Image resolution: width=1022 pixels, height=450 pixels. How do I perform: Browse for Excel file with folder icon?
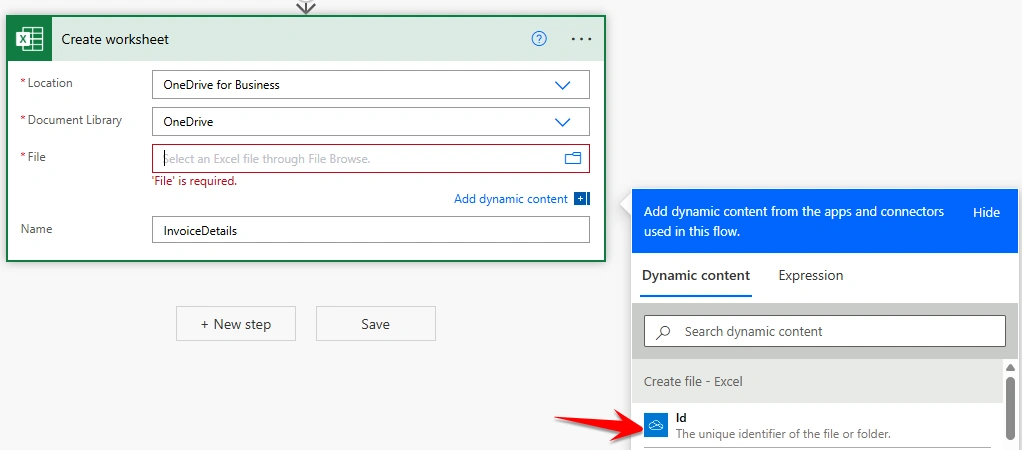pyautogui.click(x=572, y=158)
